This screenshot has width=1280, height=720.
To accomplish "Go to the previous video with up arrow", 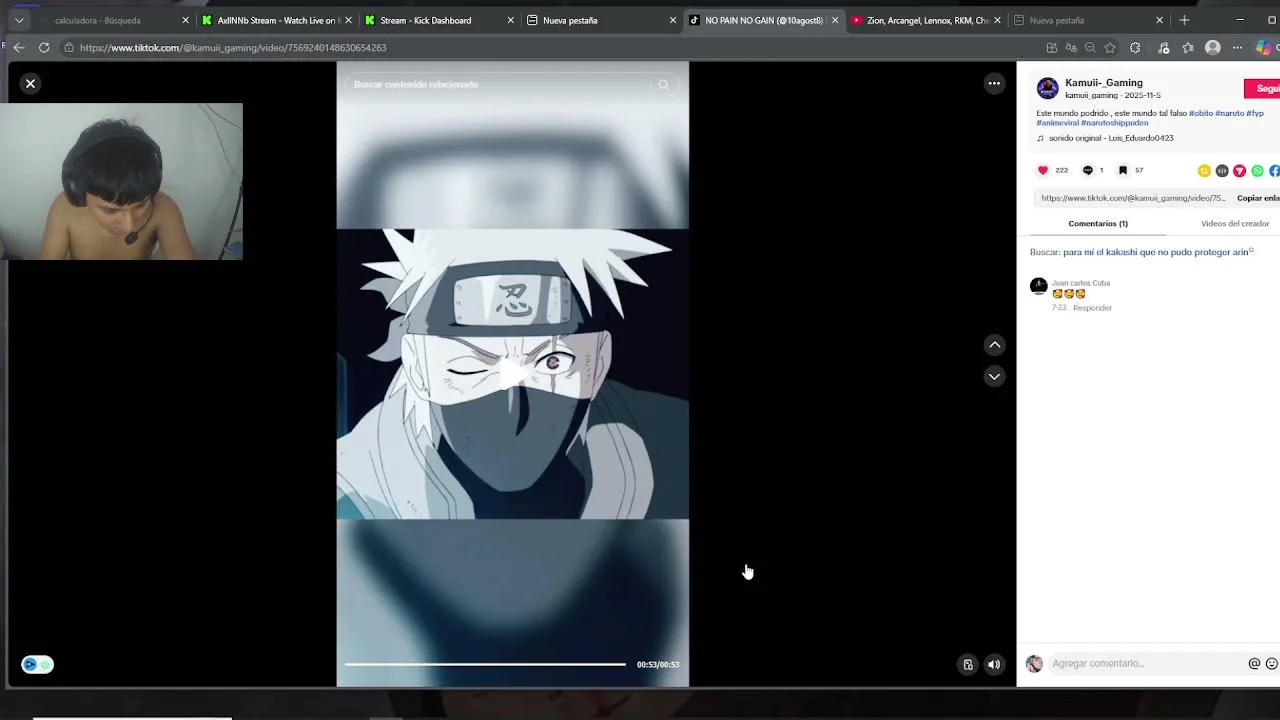I will 994,345.
